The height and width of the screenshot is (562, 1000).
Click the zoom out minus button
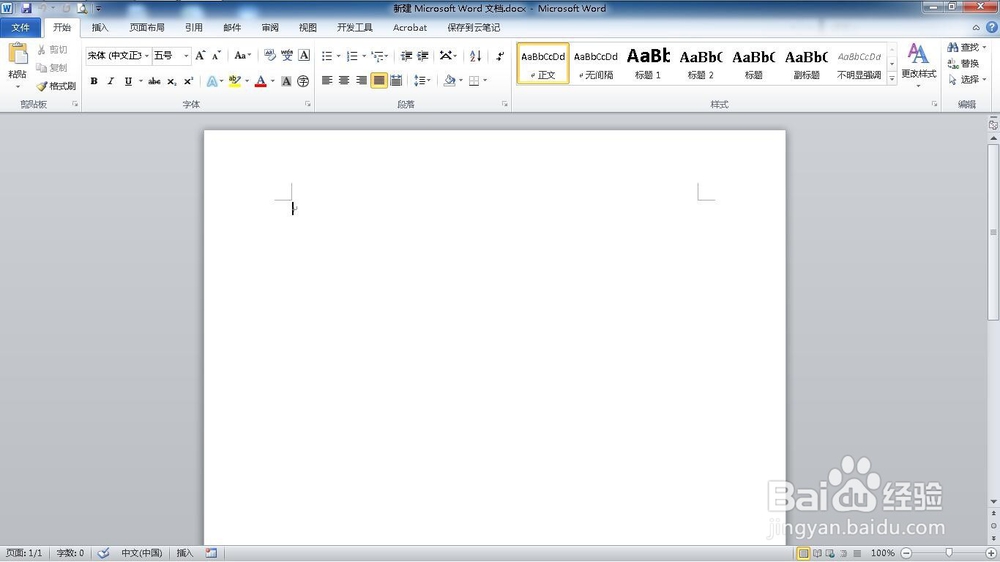(x=906, y=553)
